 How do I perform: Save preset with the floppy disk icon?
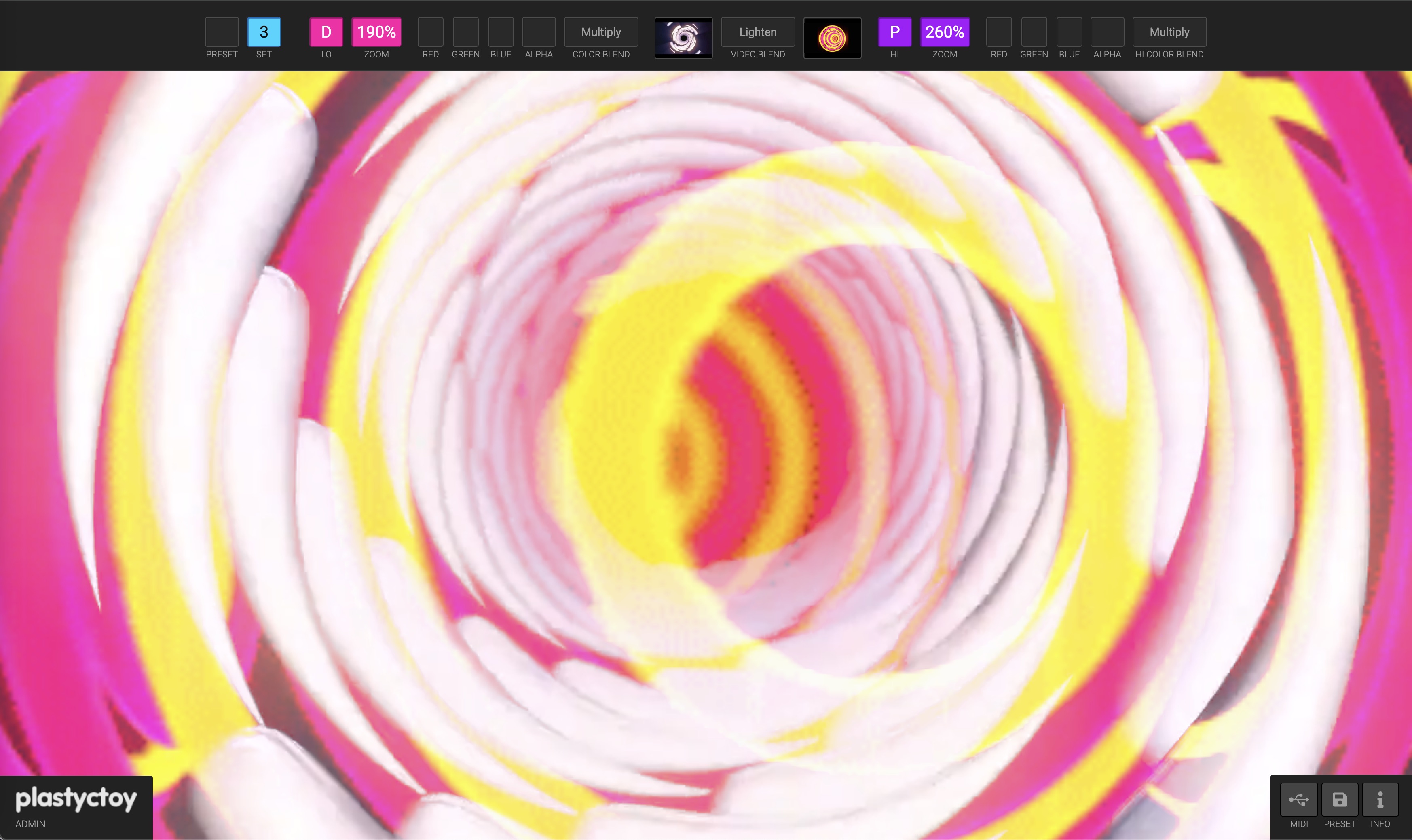(x=1340, y=800)
